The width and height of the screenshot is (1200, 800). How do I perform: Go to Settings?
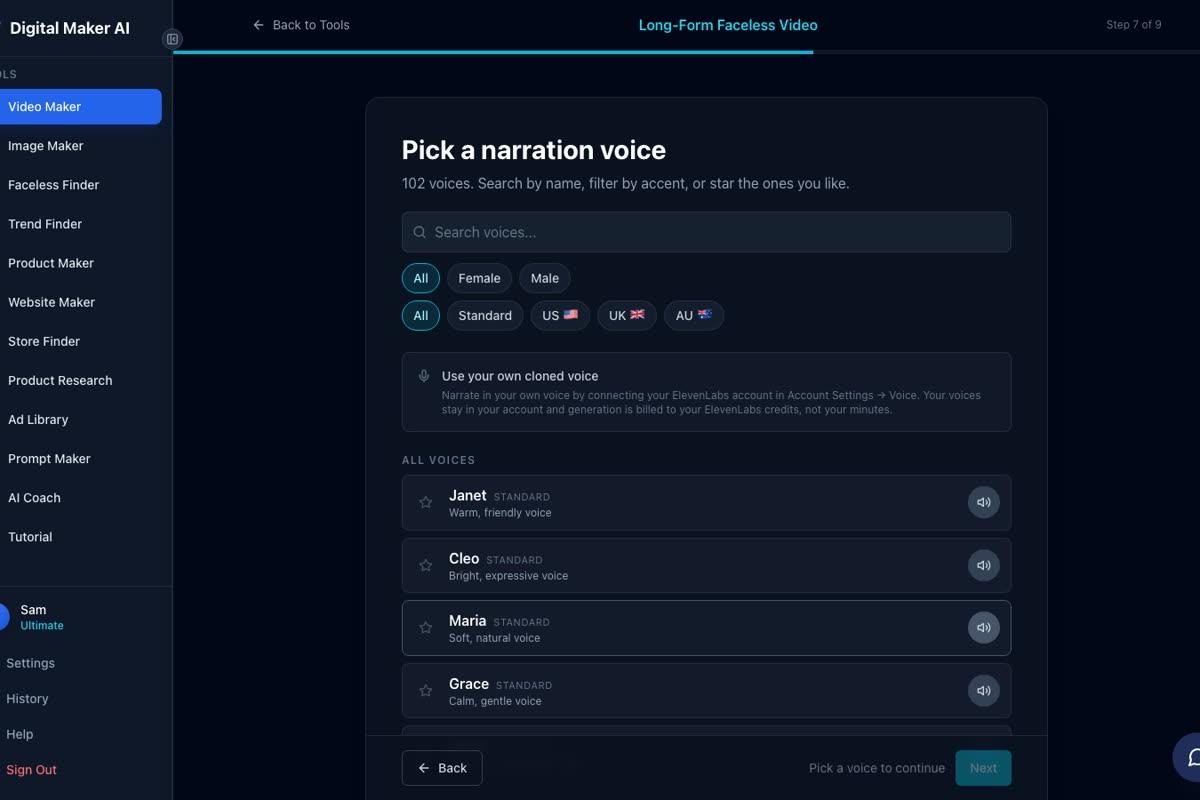(30, 663)
